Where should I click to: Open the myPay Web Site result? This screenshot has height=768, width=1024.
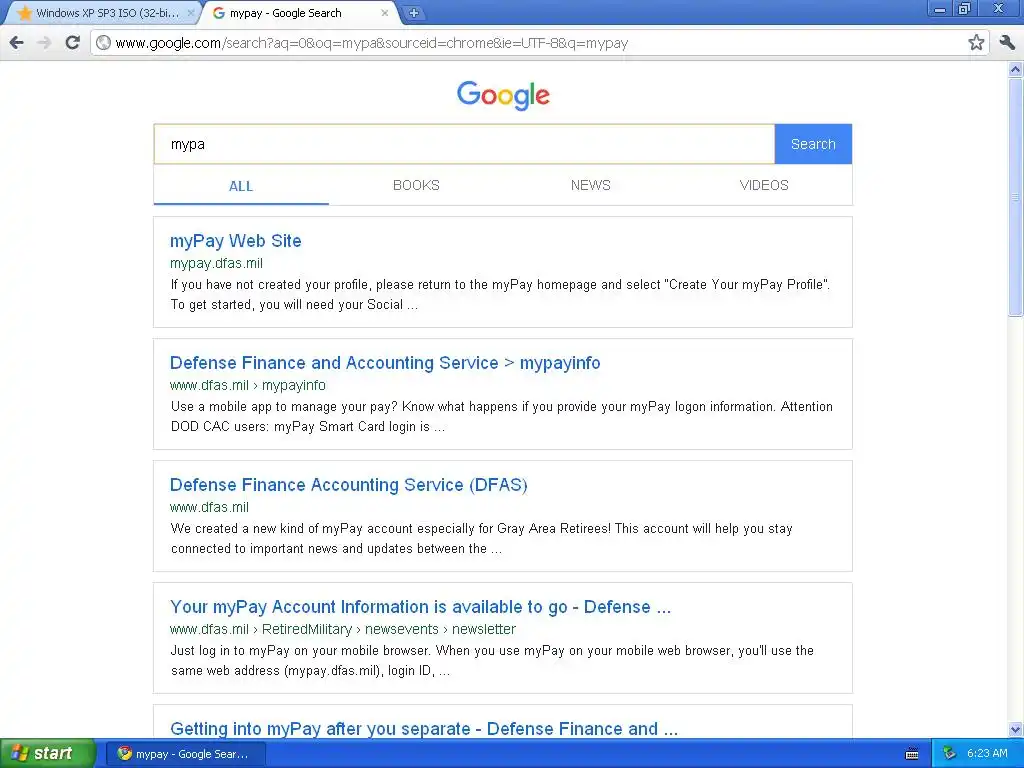click(x=236, y=241)
